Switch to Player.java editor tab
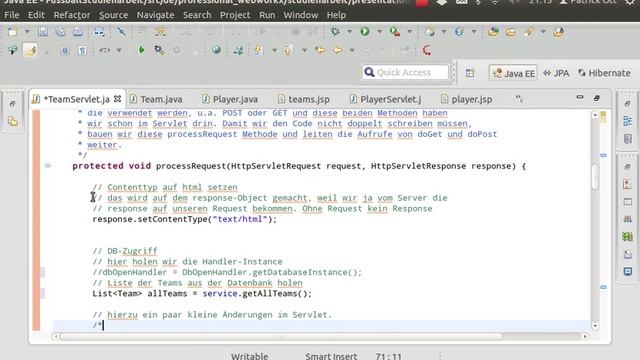 [231, 99]
